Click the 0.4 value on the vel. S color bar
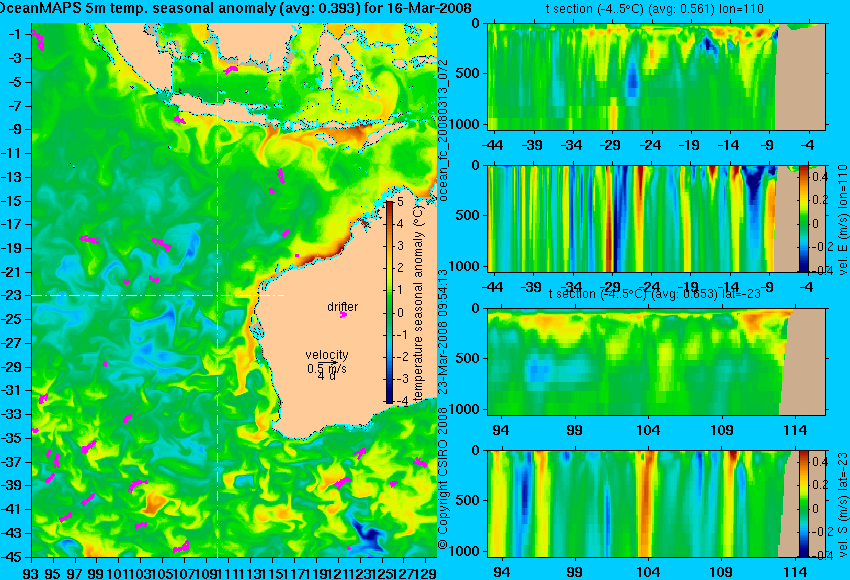 pos(820,462)
